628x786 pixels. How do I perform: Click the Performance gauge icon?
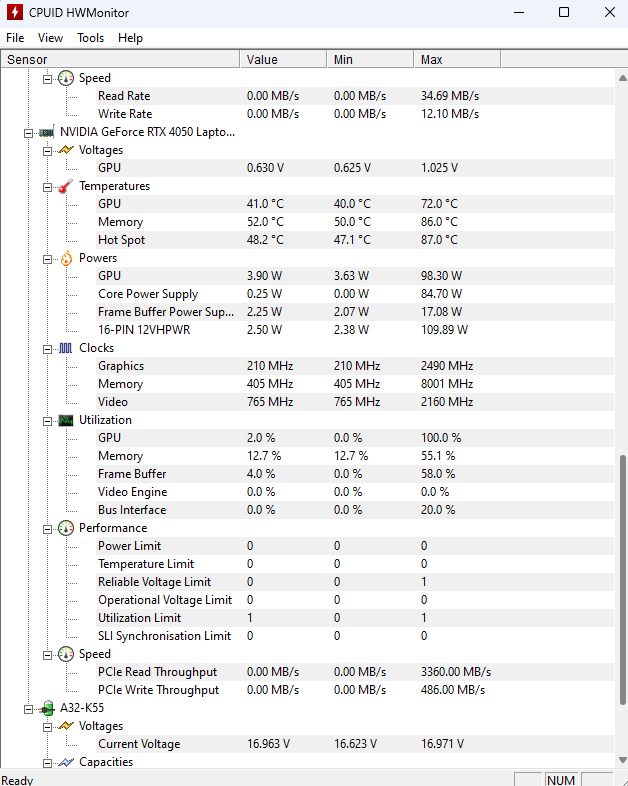(x=66, y=528)
